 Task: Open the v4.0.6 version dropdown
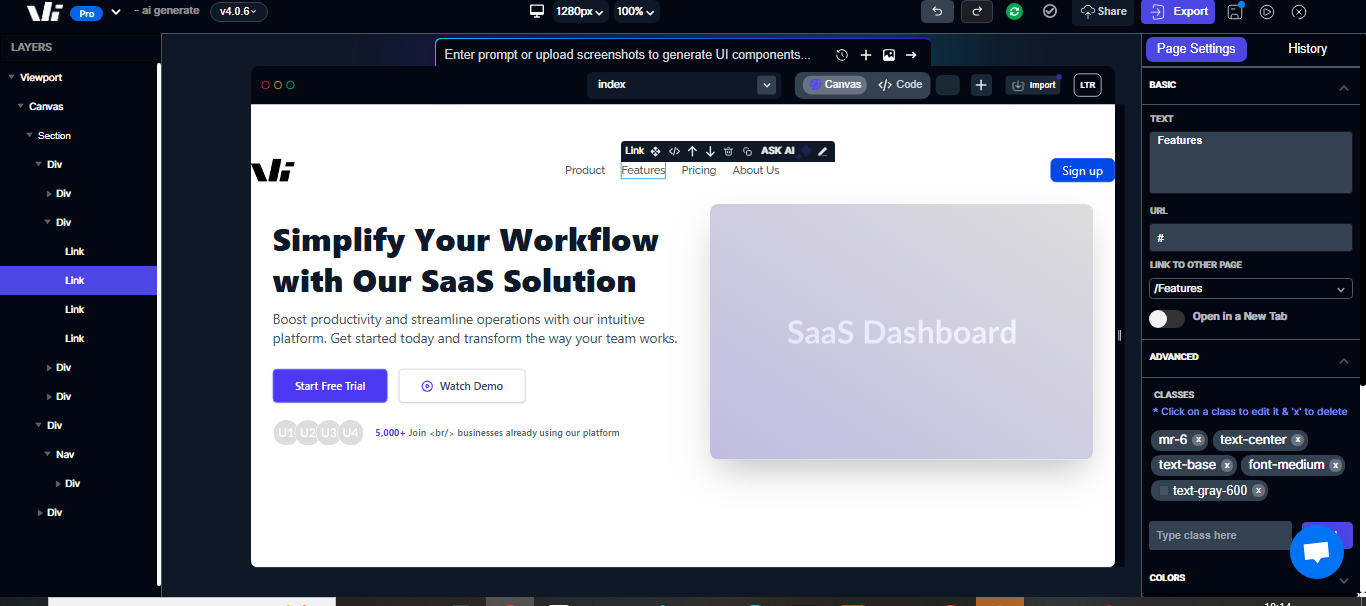pos(238,11)
